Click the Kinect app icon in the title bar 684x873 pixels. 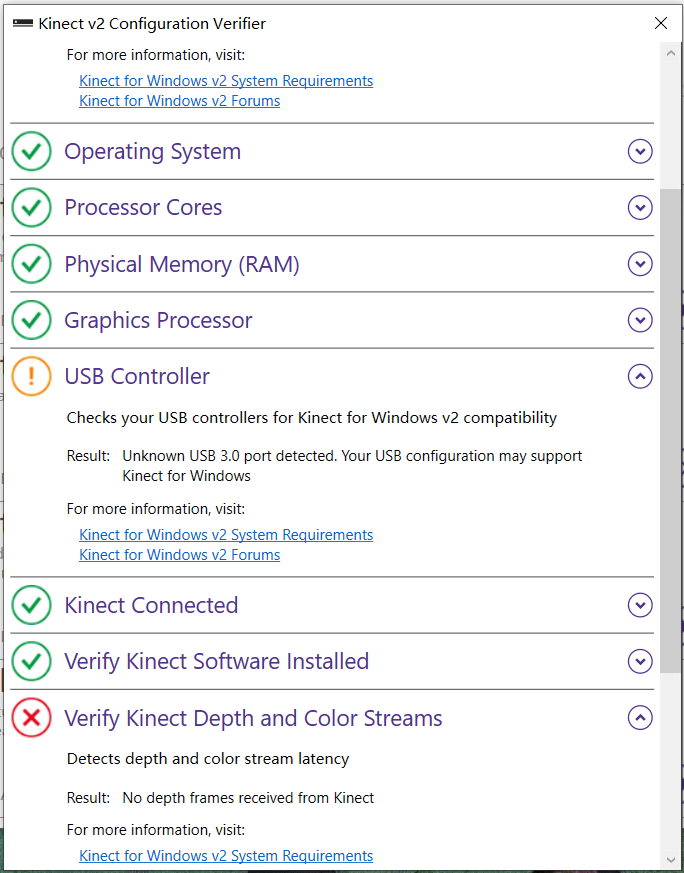point(22,23)
